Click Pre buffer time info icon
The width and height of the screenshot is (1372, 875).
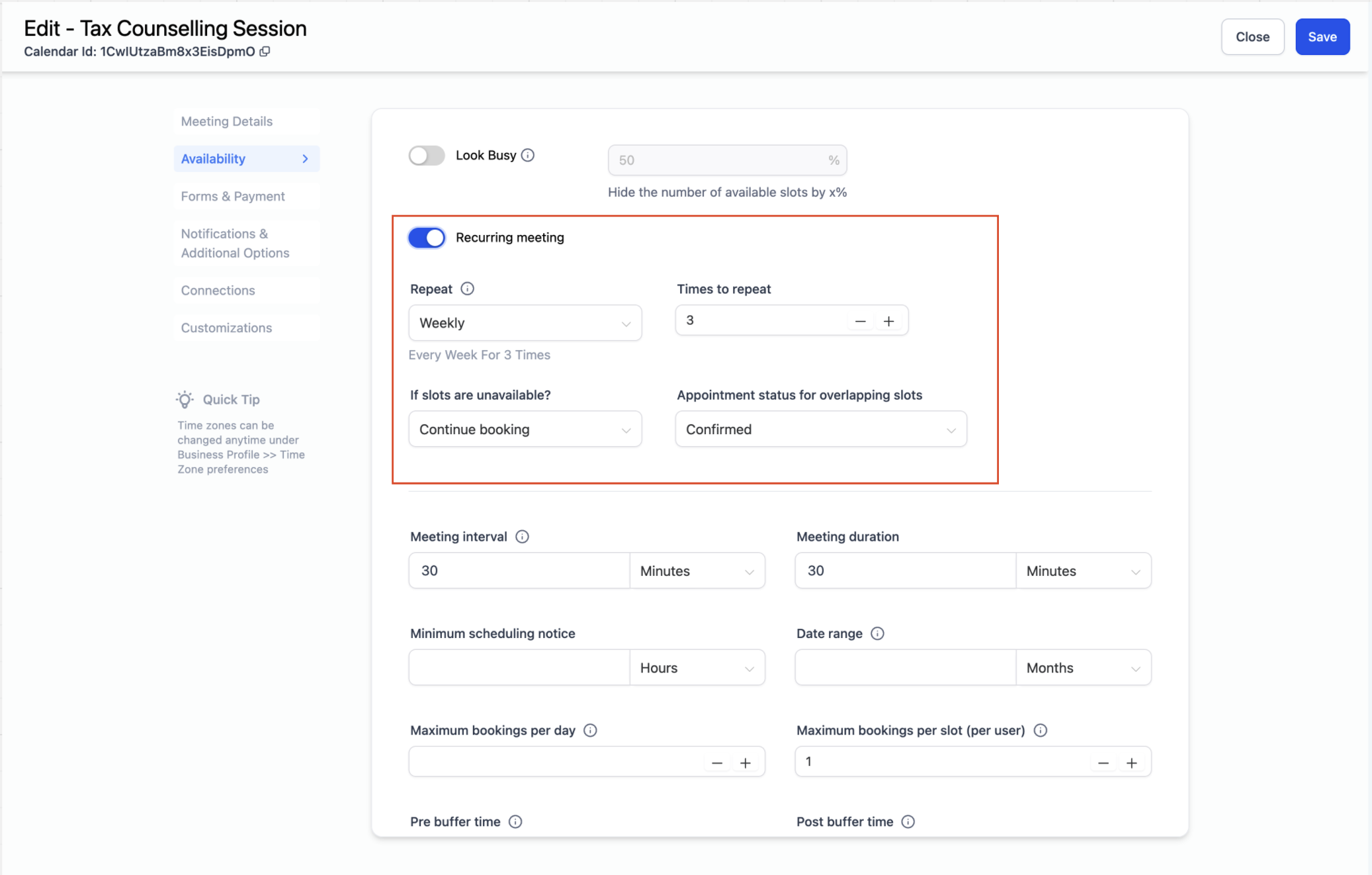coord(515,821)
